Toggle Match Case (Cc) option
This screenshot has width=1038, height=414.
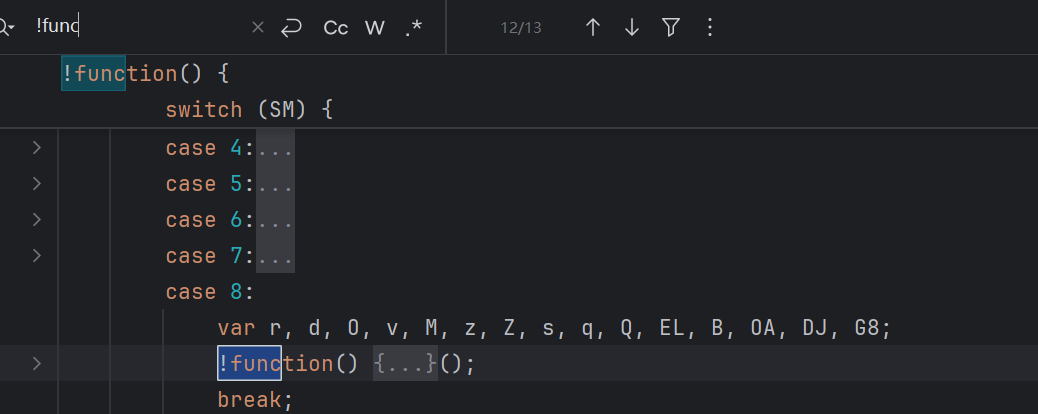click(x=336, y=27)
